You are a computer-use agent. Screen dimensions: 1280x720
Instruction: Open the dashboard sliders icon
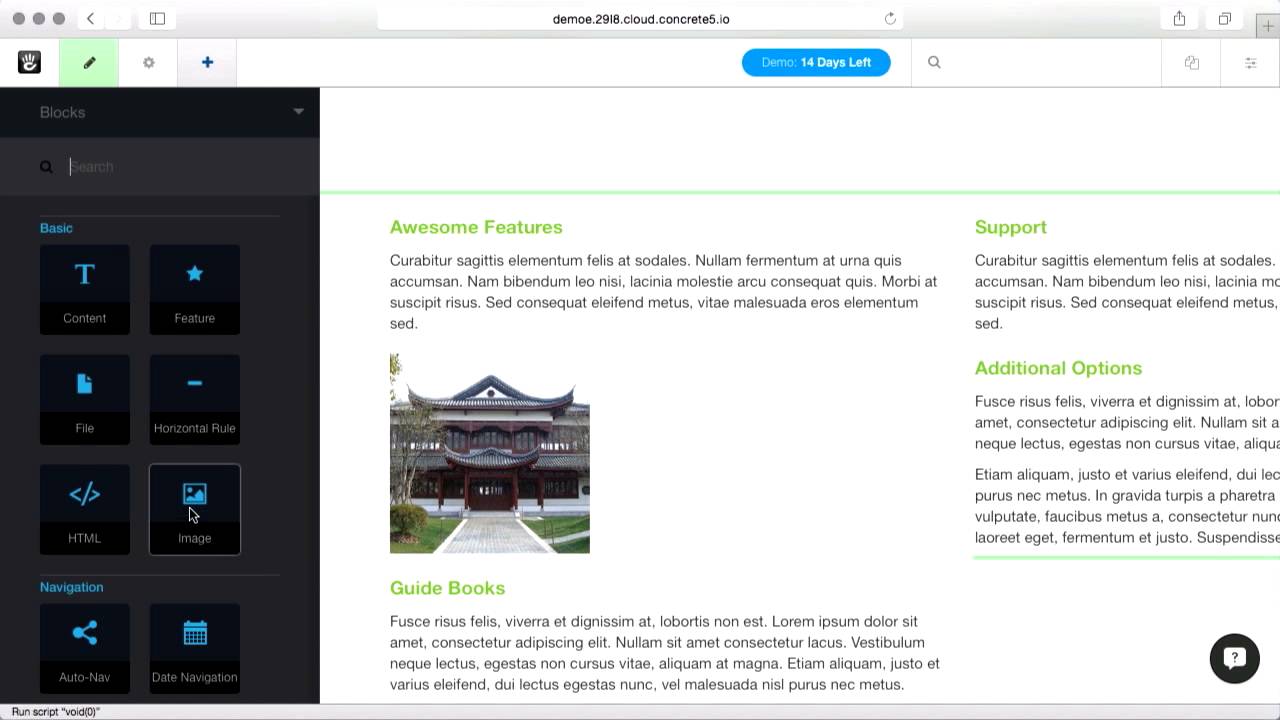(x=1250, y=62)
